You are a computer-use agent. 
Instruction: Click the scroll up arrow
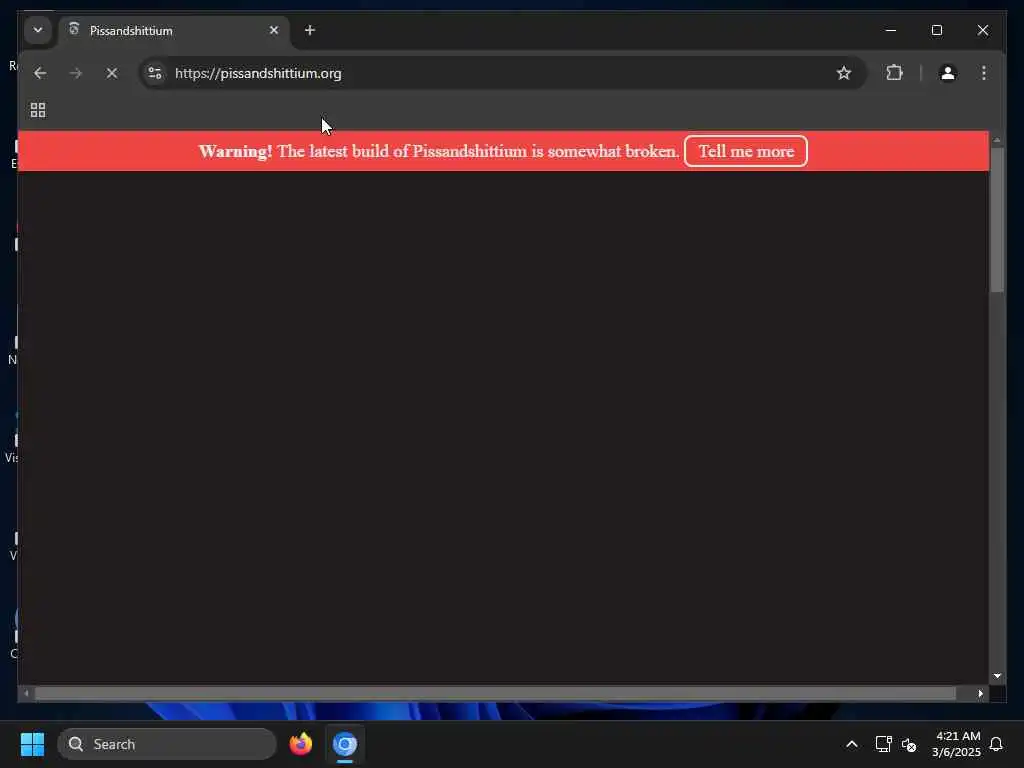click(x=997, y=140)
